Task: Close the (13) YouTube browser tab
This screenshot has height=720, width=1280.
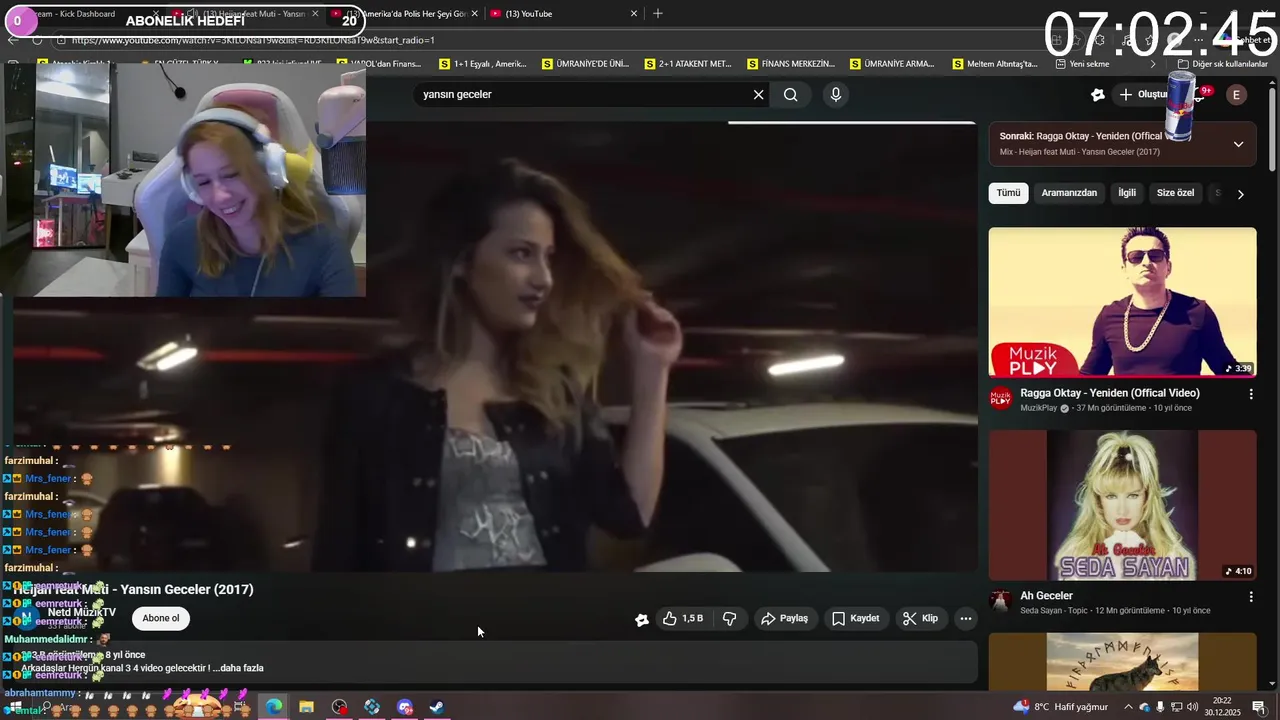Action: [634, 14]
